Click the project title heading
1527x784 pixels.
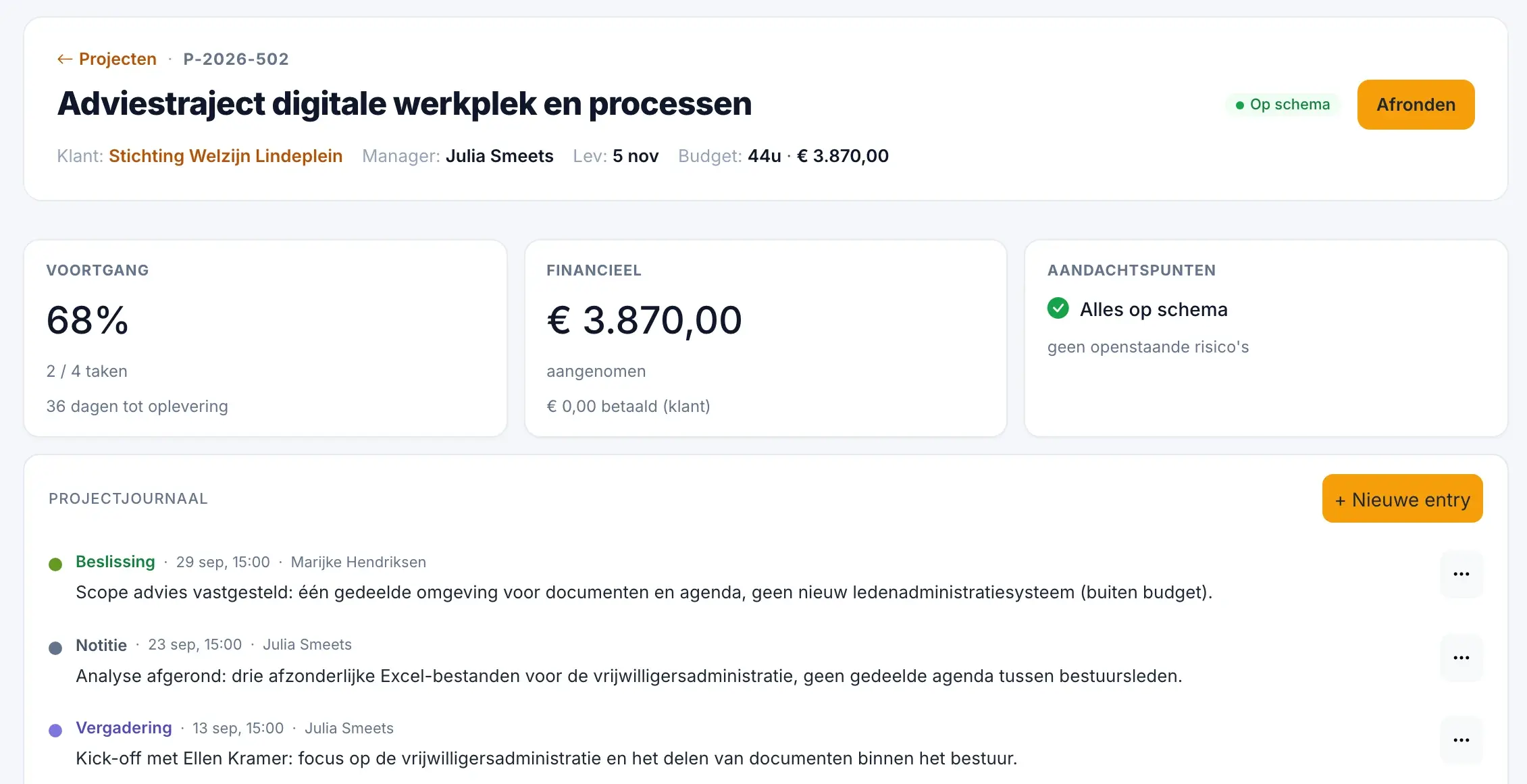405,104
